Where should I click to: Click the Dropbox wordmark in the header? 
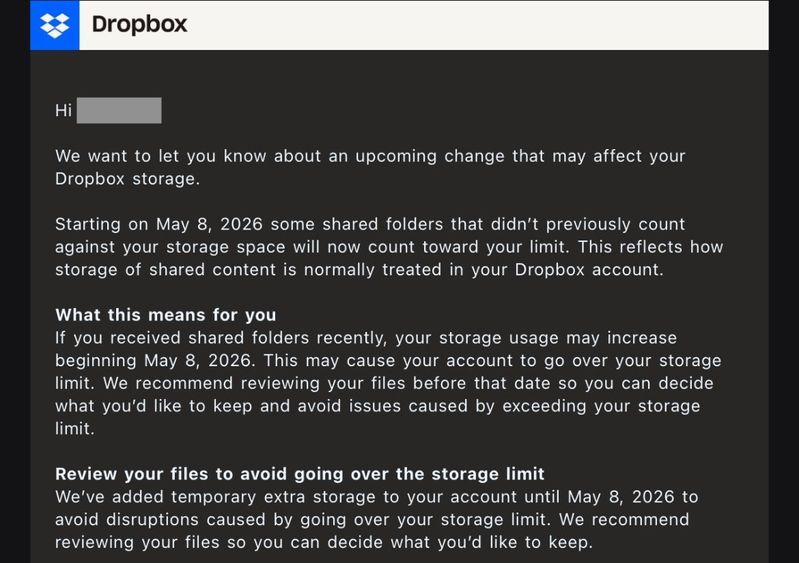point(139,24)
